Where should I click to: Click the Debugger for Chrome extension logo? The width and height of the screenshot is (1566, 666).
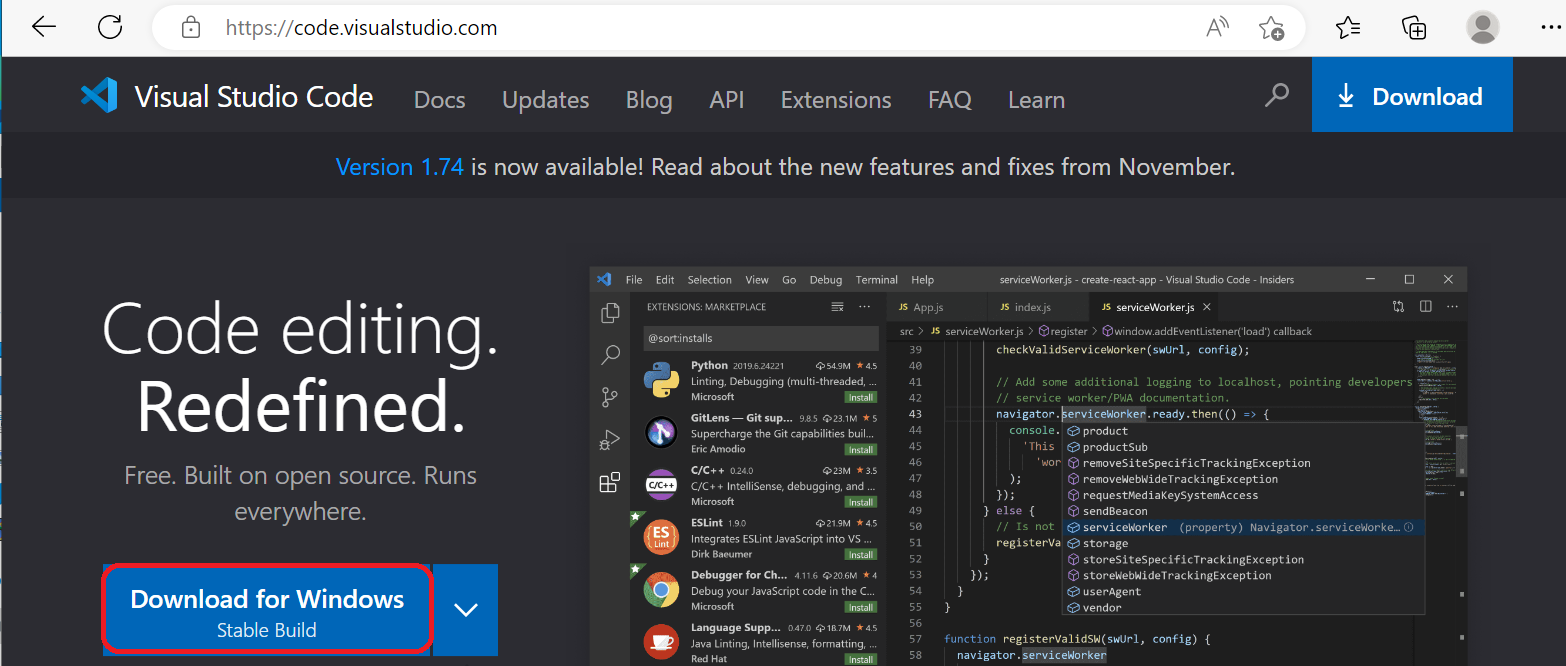pos(662,590)
